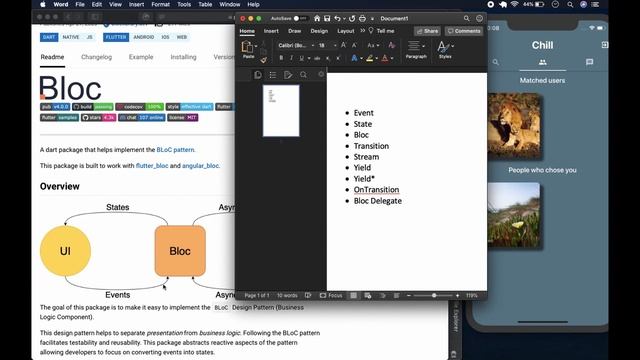Screen dimensions: 640x360
Task: Expand the Paragraph group dropdown
Action: click(423, 46)
